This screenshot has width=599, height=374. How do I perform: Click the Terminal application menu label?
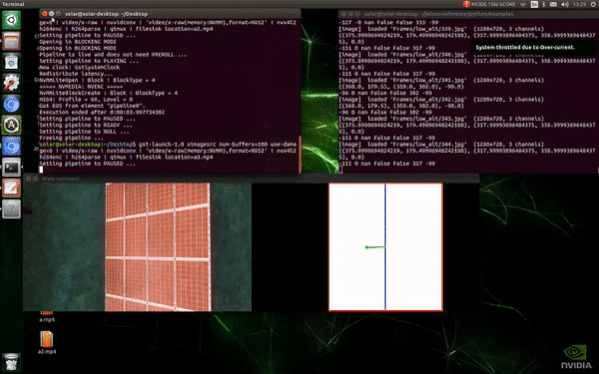[13, 4]
